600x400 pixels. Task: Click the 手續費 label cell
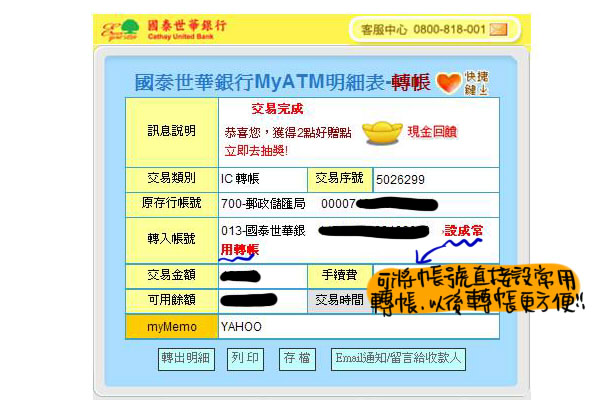340,276
